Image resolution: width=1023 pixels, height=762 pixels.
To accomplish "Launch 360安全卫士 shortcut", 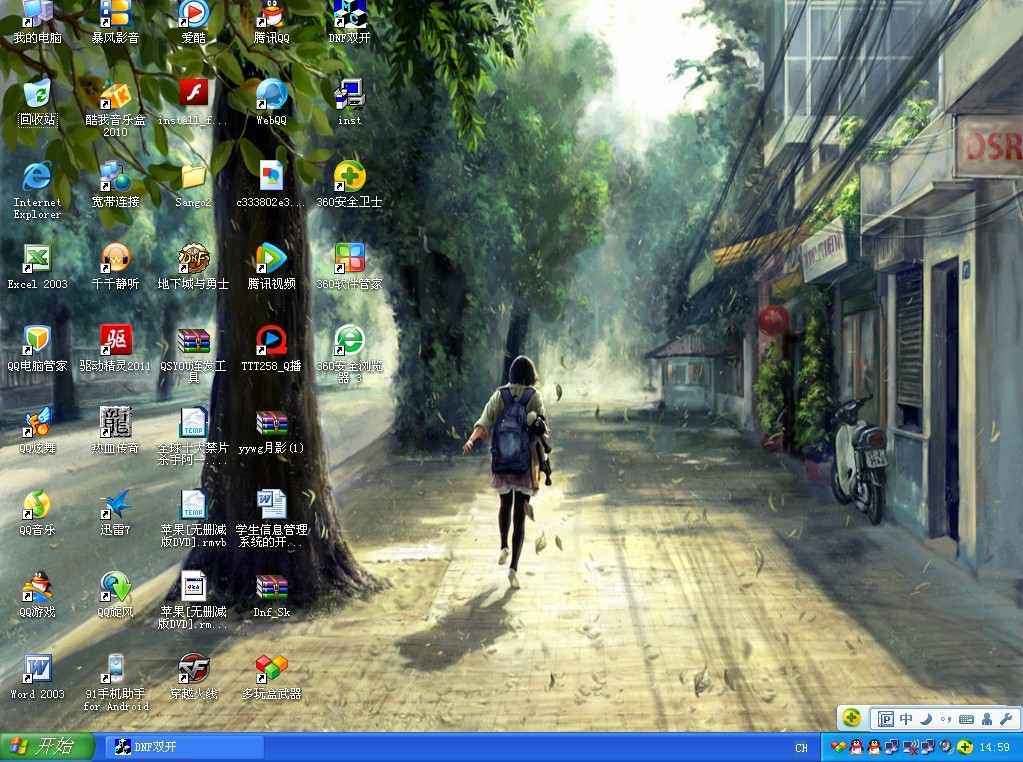I will click(350, 185).
